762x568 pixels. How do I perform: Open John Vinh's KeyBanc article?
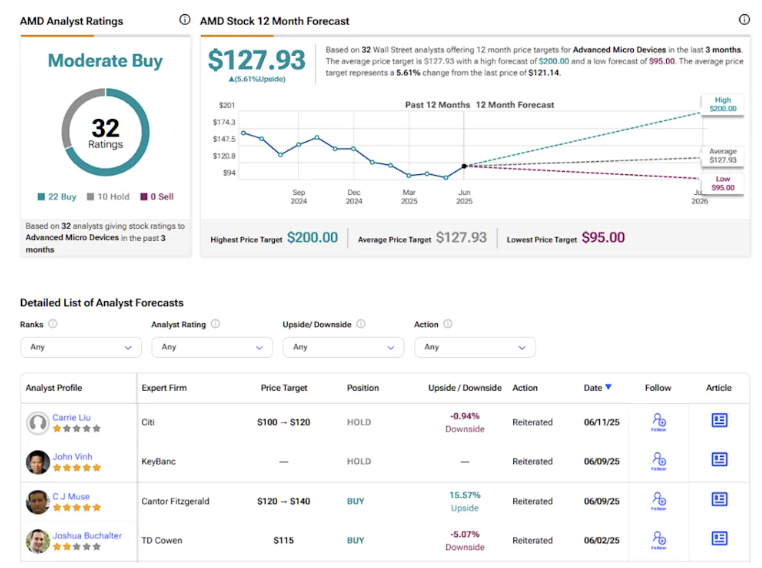(719, 460)
